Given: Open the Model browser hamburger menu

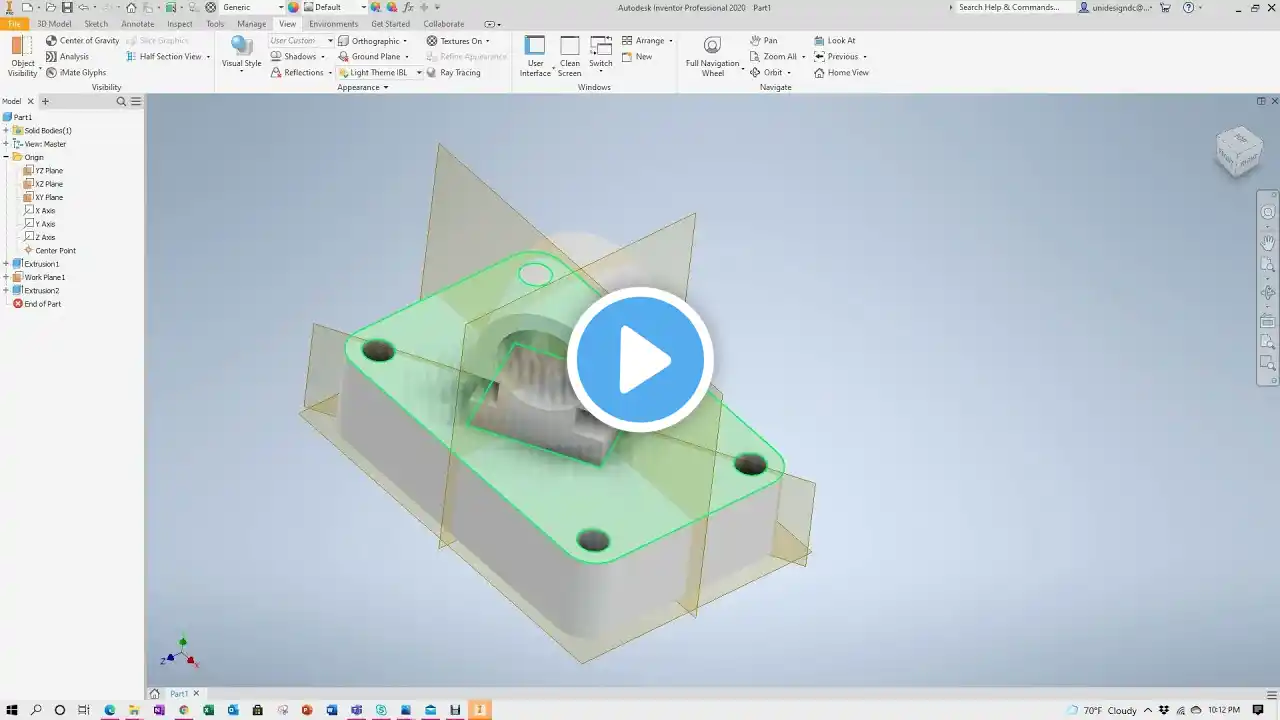Looking at the screenshot, I should (136, 101).
